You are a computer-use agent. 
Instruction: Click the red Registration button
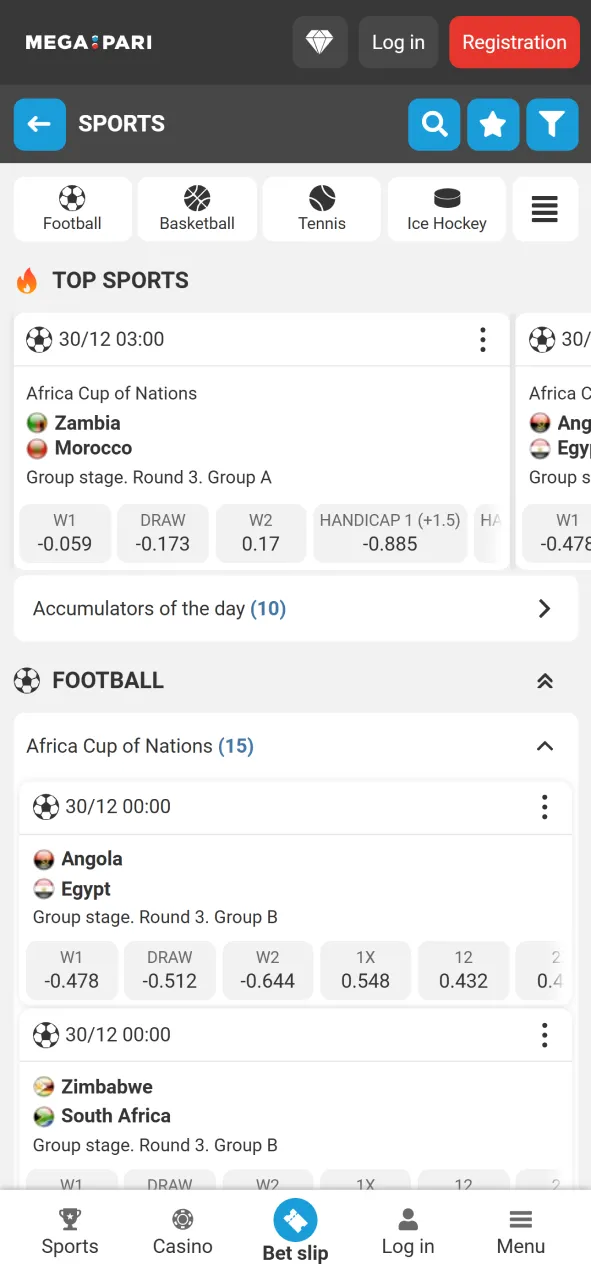coord(514,42)
